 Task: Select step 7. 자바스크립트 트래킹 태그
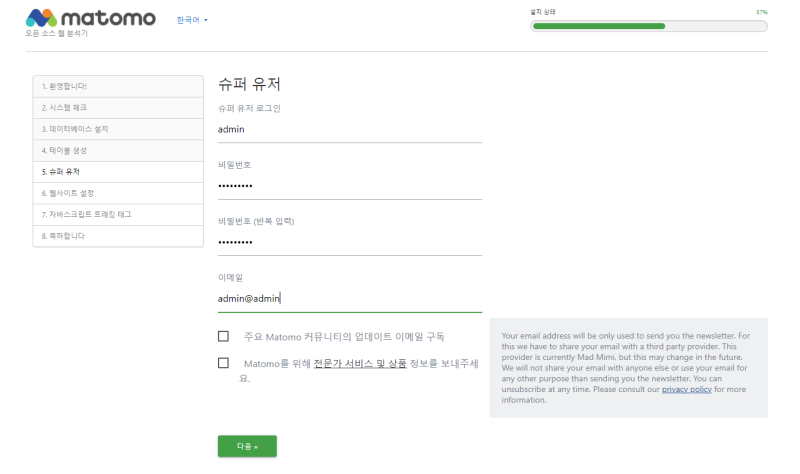[x=118, y=215]
